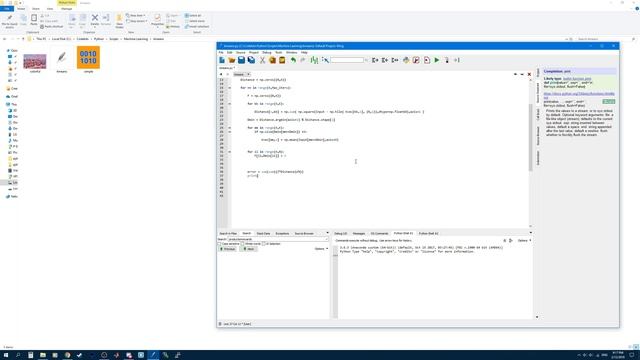This screenshot has width=640, height=360.
Task: Toggle the Whole words checkbox
Action: click(x=242, y=244)
